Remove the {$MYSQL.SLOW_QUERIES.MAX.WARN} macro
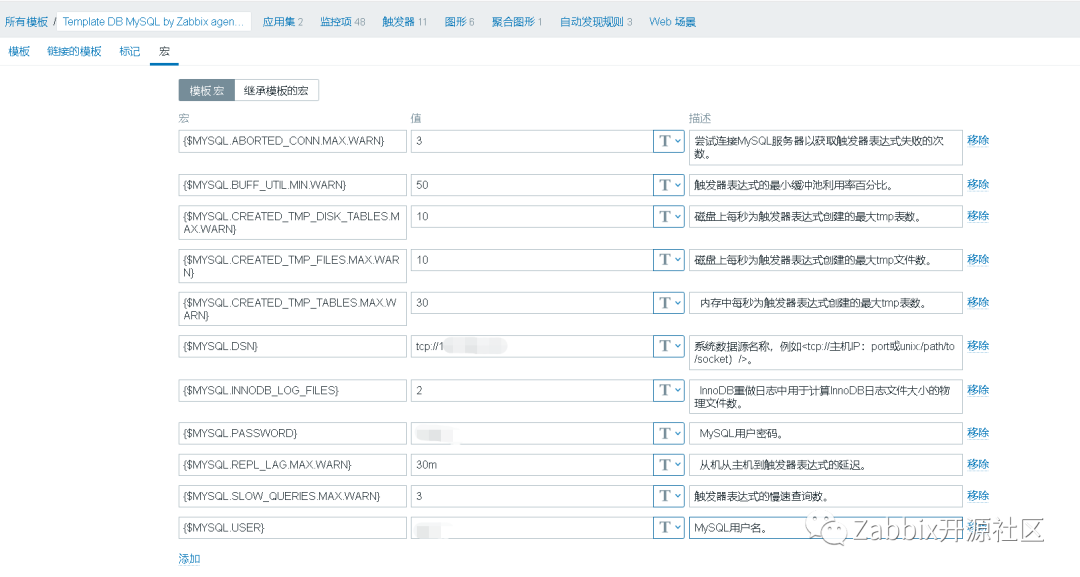Image resolution: width=1080 pixels, height=577 pixels. pyautogui.click(x=977, y=496)
